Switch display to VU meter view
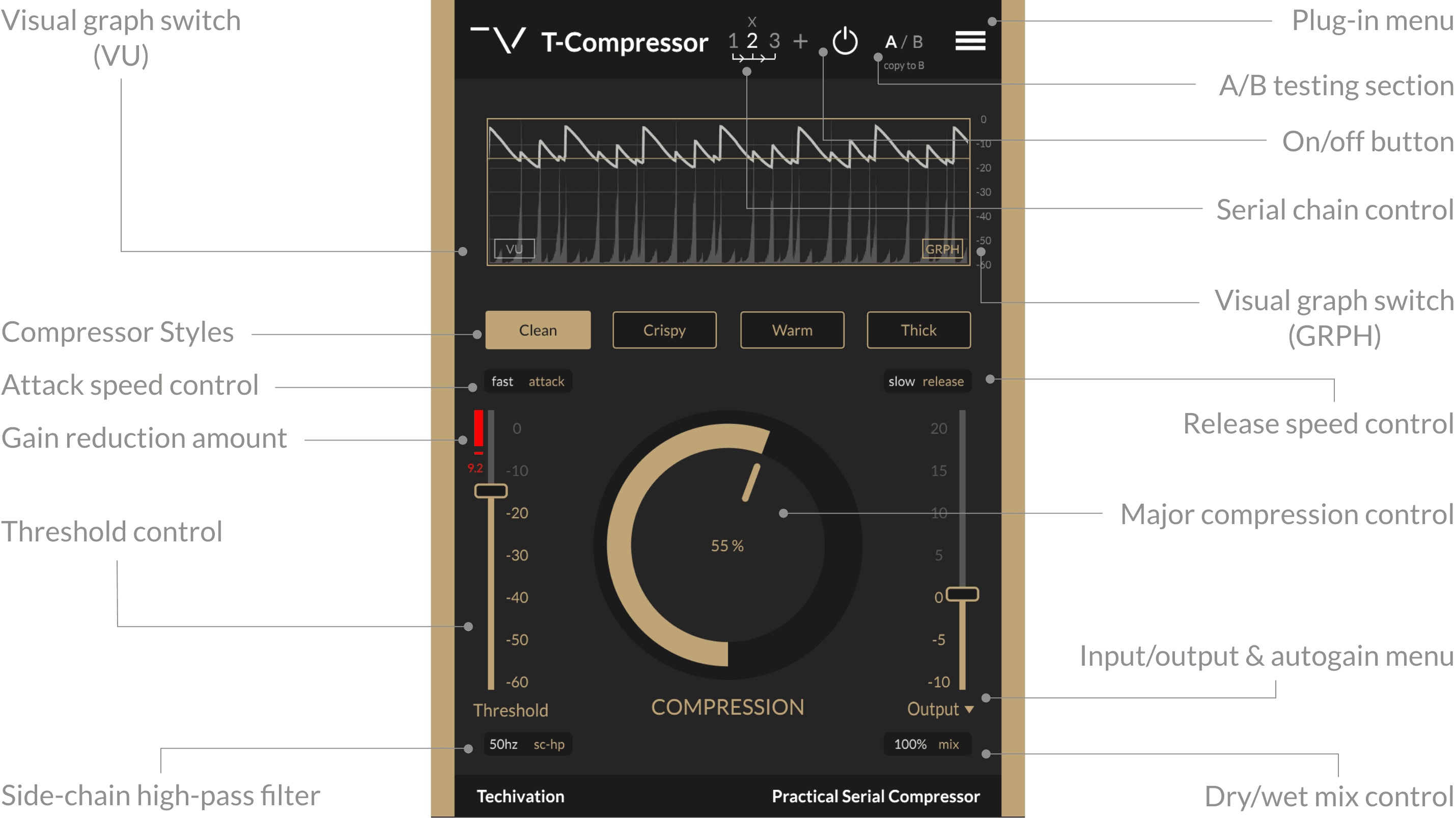Viewport: 1456px width, 818px height. pyautogui.click(x=514, y=249)
